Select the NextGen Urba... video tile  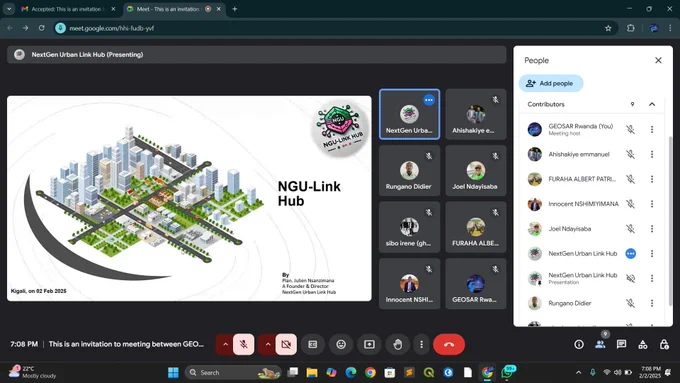pyautogui.click(x=409, y=115)
